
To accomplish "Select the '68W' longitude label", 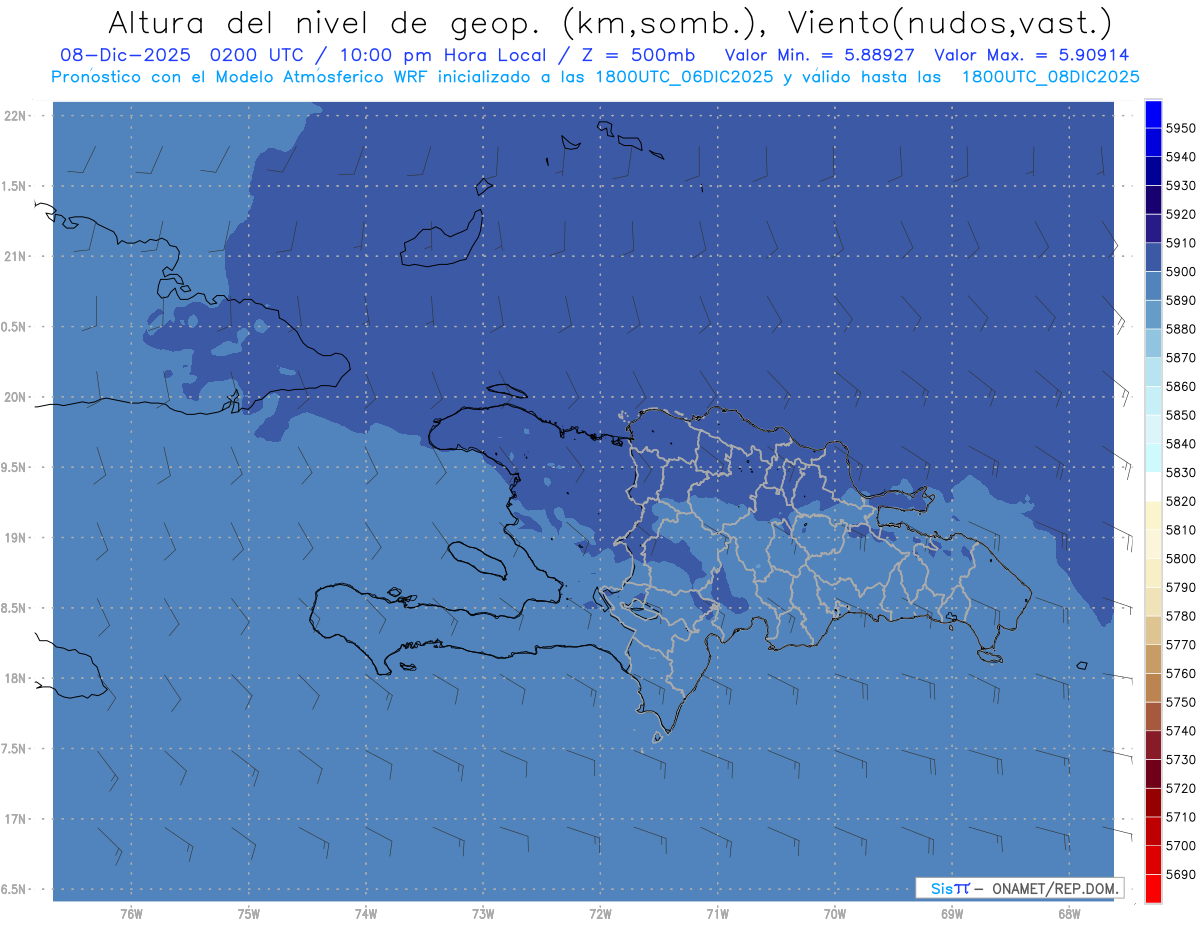I will (x=1068, y=914).
